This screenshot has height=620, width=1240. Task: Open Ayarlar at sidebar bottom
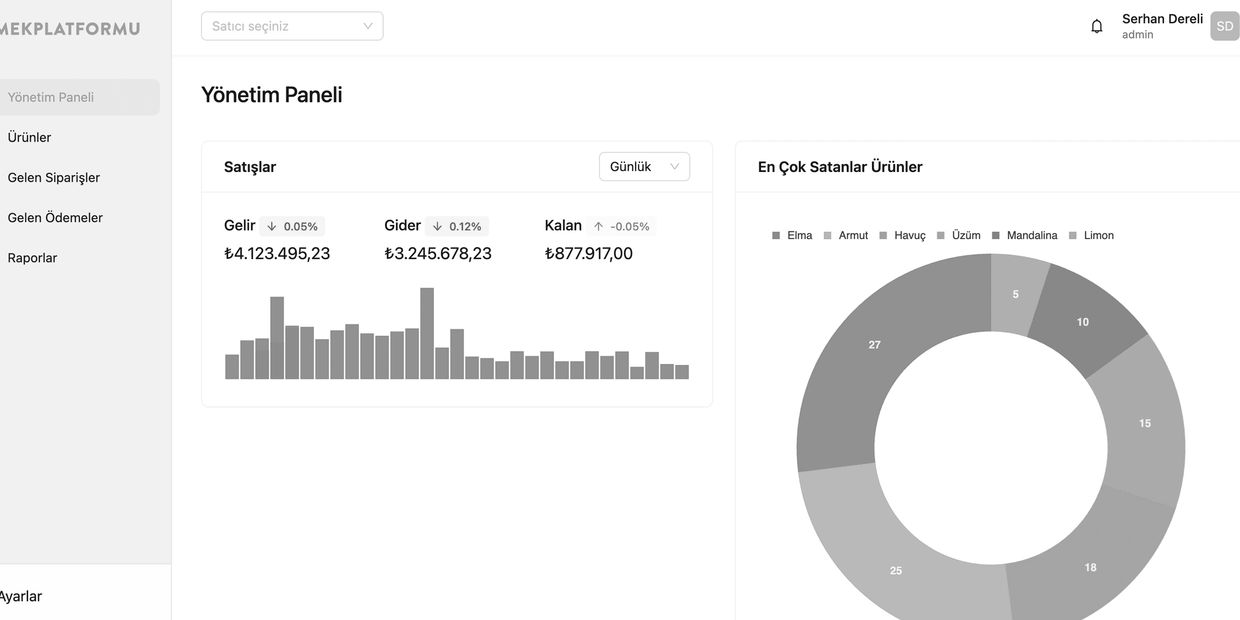click(x=20, y=597)
